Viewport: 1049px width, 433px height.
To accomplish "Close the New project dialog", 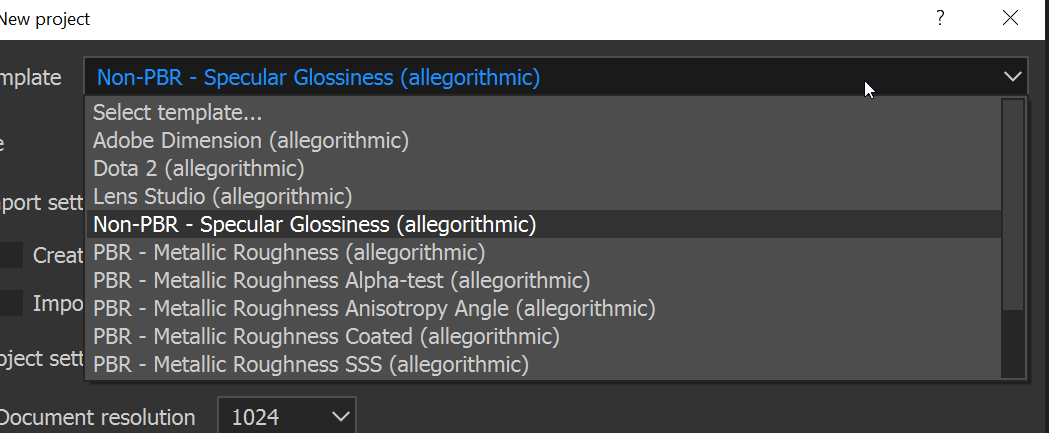I will point(1010,18).
